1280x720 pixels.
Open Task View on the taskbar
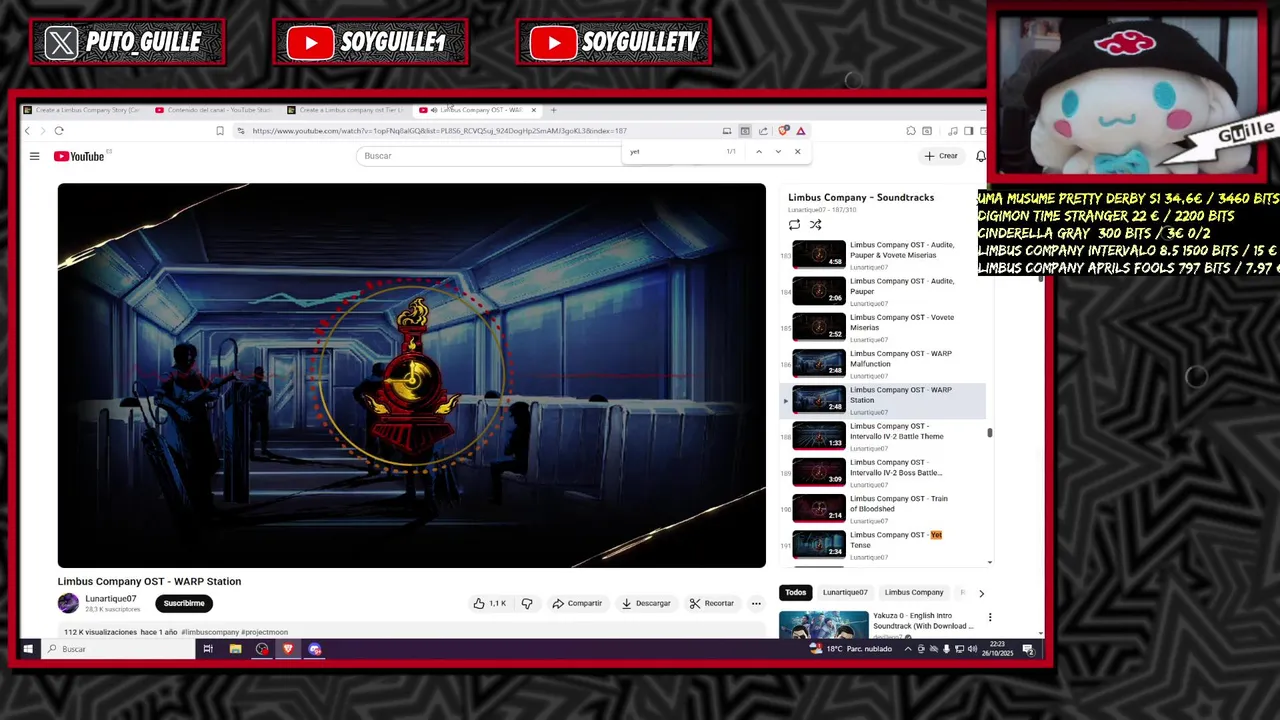point(208,649)
